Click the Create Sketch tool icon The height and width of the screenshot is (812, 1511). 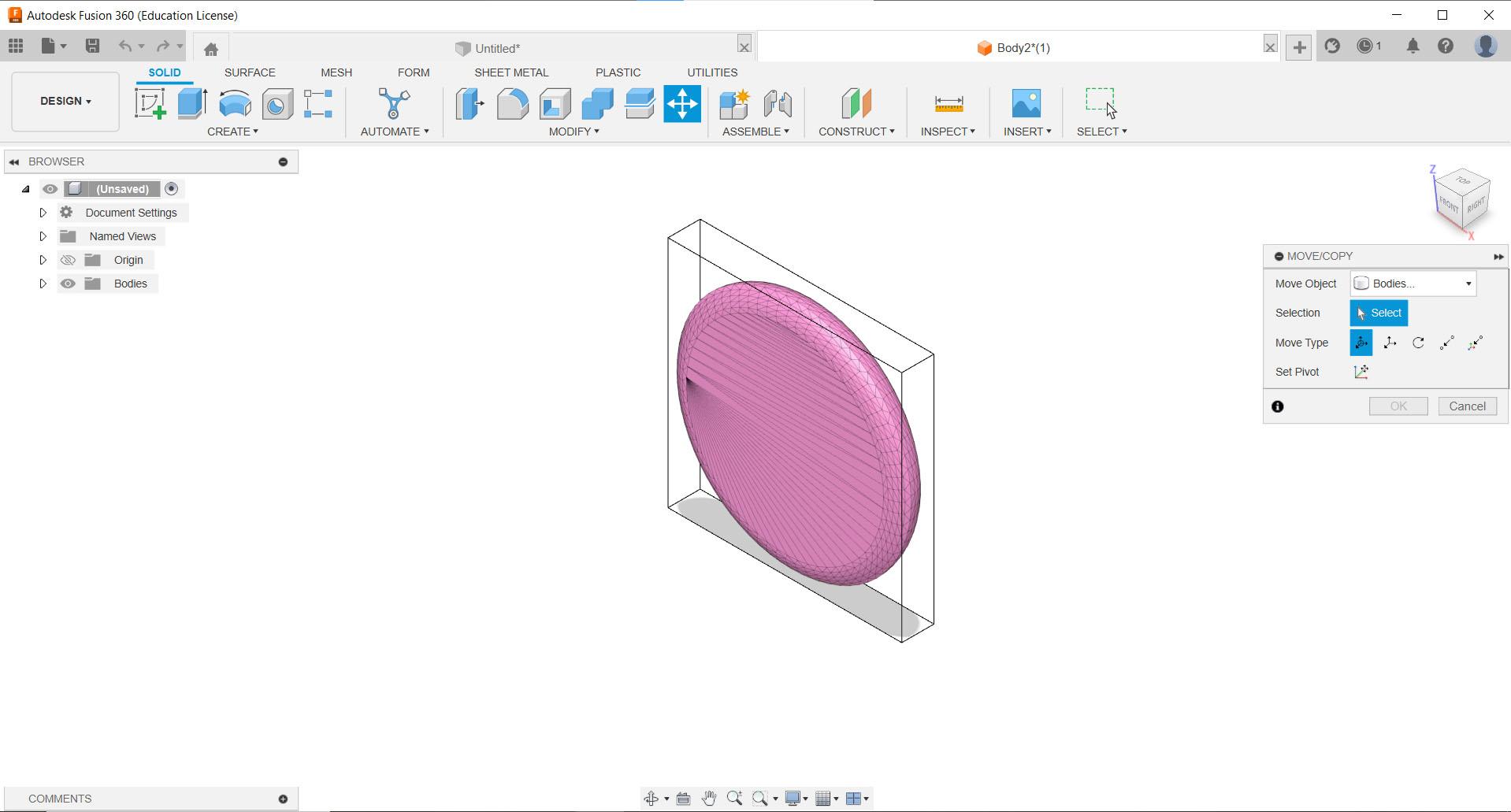(150, 103)
